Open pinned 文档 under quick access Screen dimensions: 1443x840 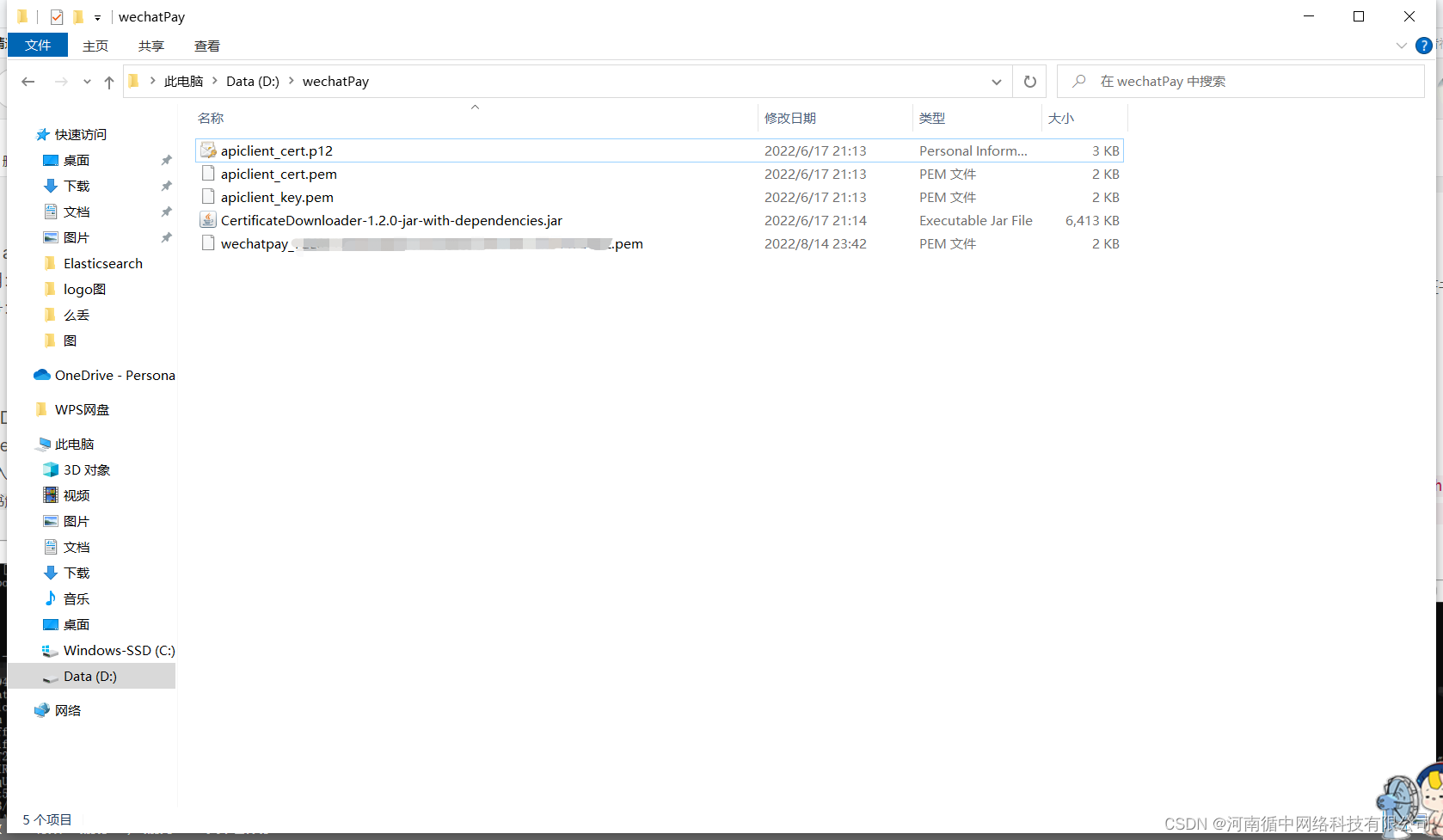tap(77, 212)
